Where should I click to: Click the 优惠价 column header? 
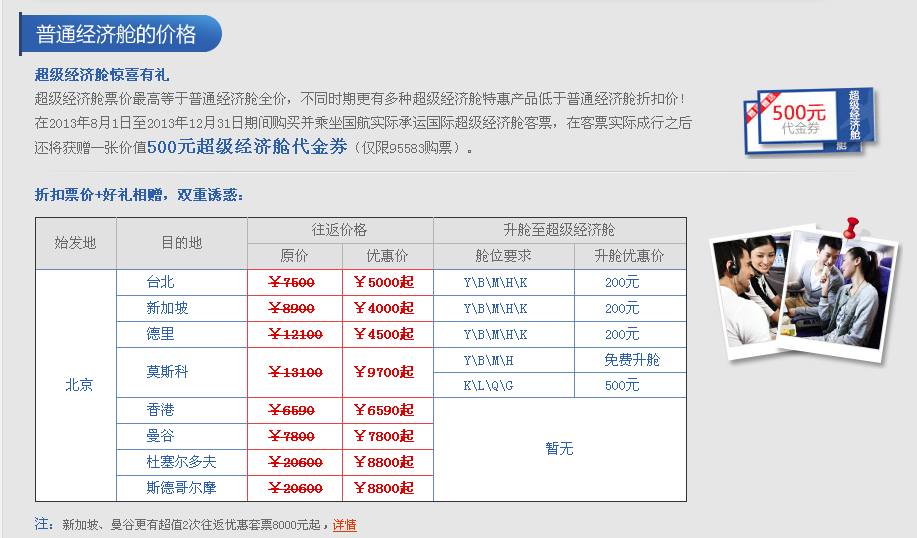pyautogui.click(x=387, y=256)
